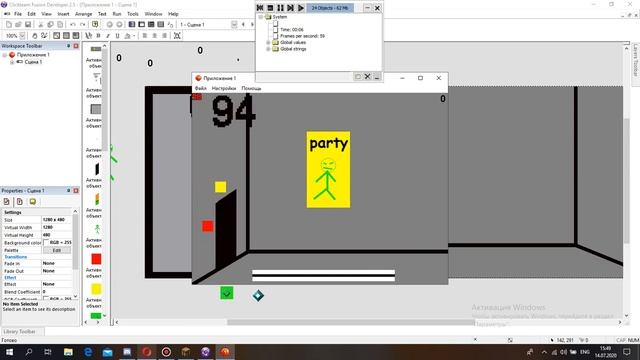Open Microsoft Edge from the taskbar
Screen dimensions: 640x360
pos(88,352)
